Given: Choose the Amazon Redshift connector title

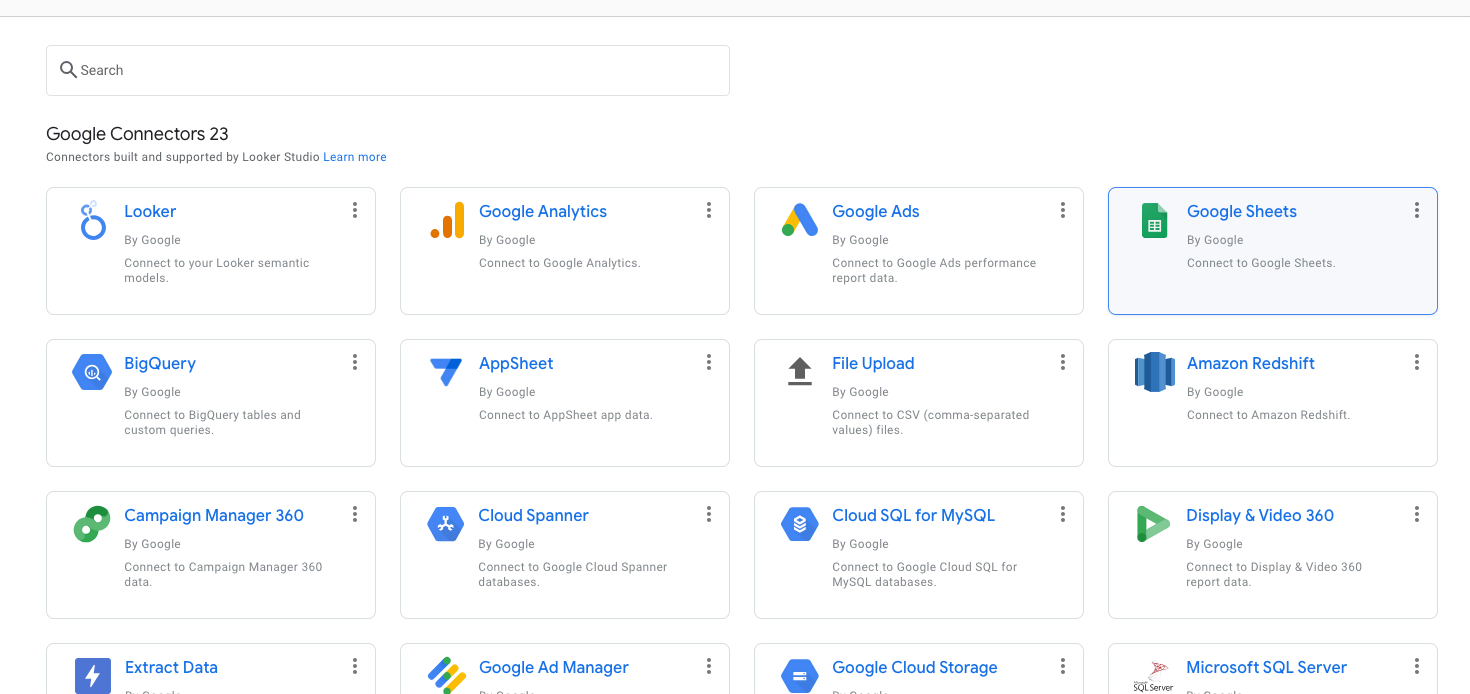Looking at the screenshot, I should pyautogui.click(x=1250, y=363).
